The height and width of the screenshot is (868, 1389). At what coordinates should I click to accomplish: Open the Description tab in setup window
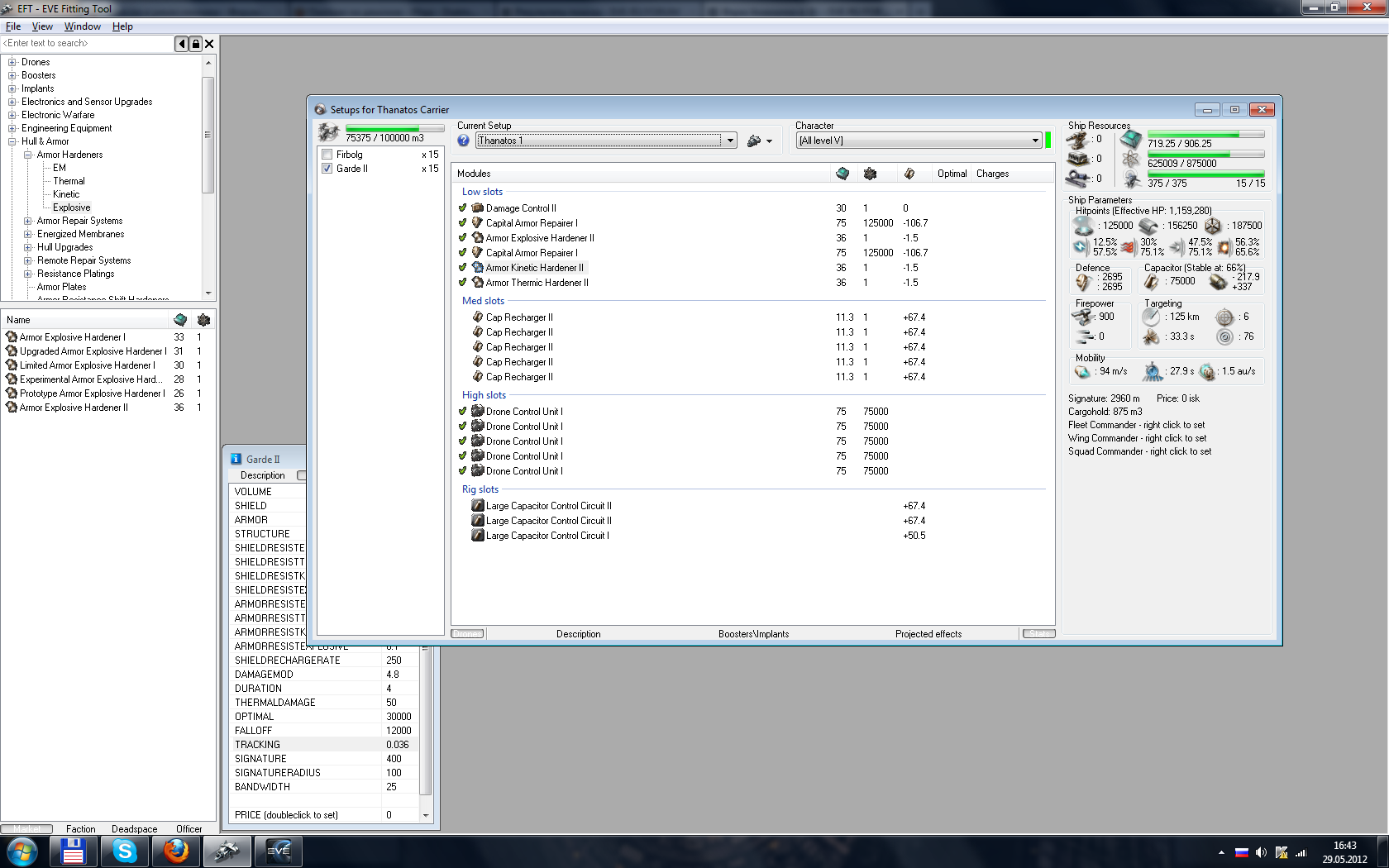(579, 634)
